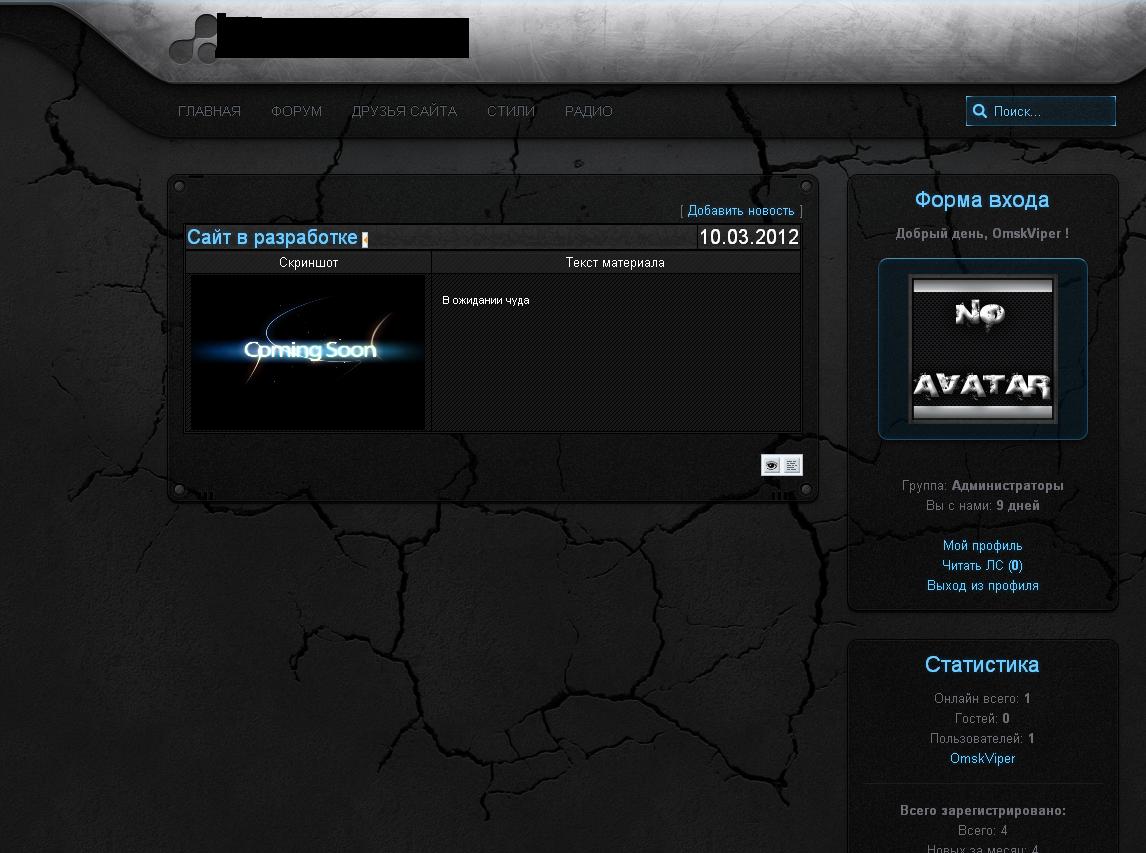Click the Добавить новость link
This screenshot has height=853, width=1146.
pos(741,211)
